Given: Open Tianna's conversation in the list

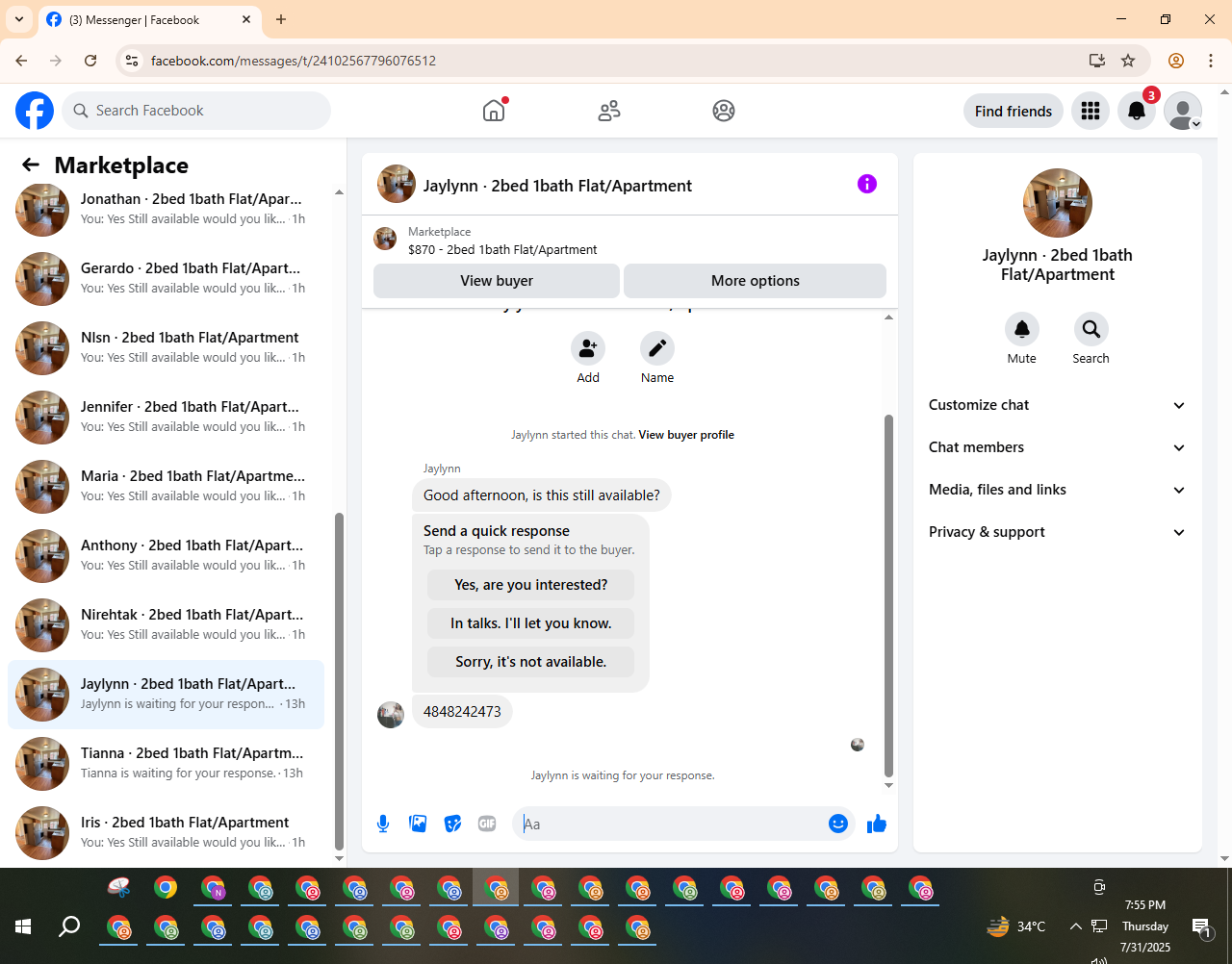Looking at the screenshot, I should click(x=166, y=763).
